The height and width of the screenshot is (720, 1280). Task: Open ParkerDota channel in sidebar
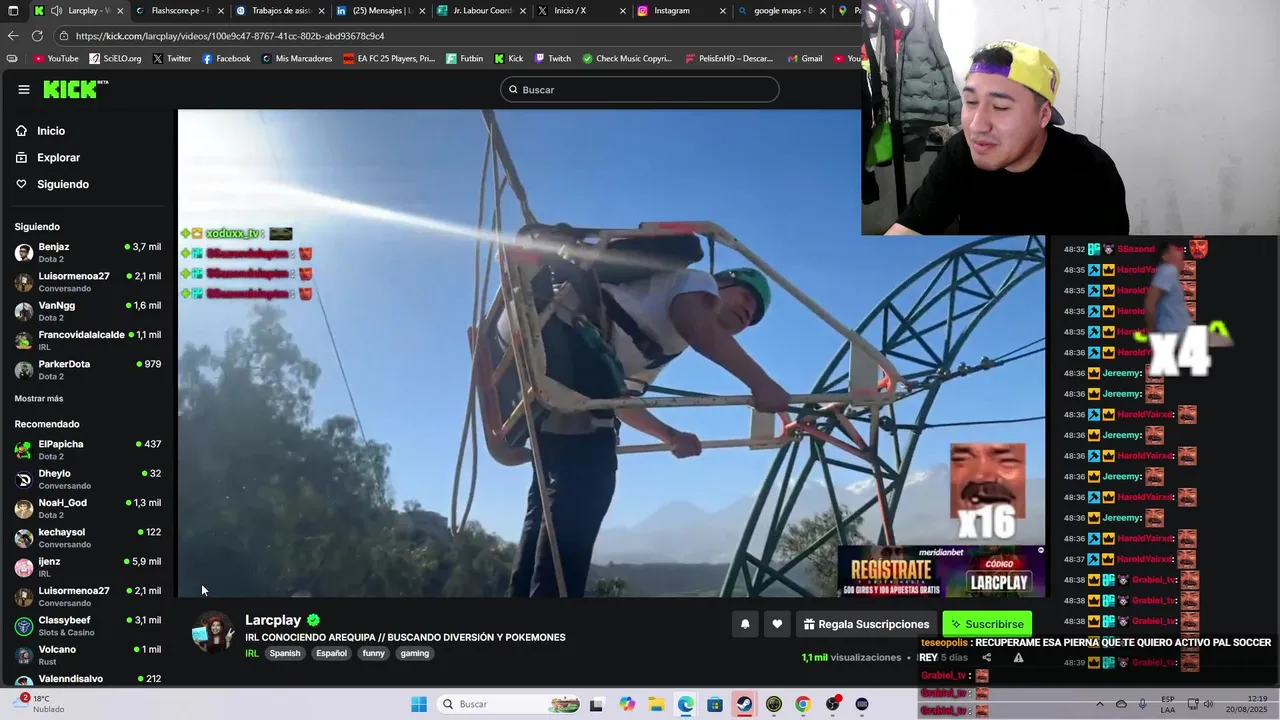pos(88,369)
